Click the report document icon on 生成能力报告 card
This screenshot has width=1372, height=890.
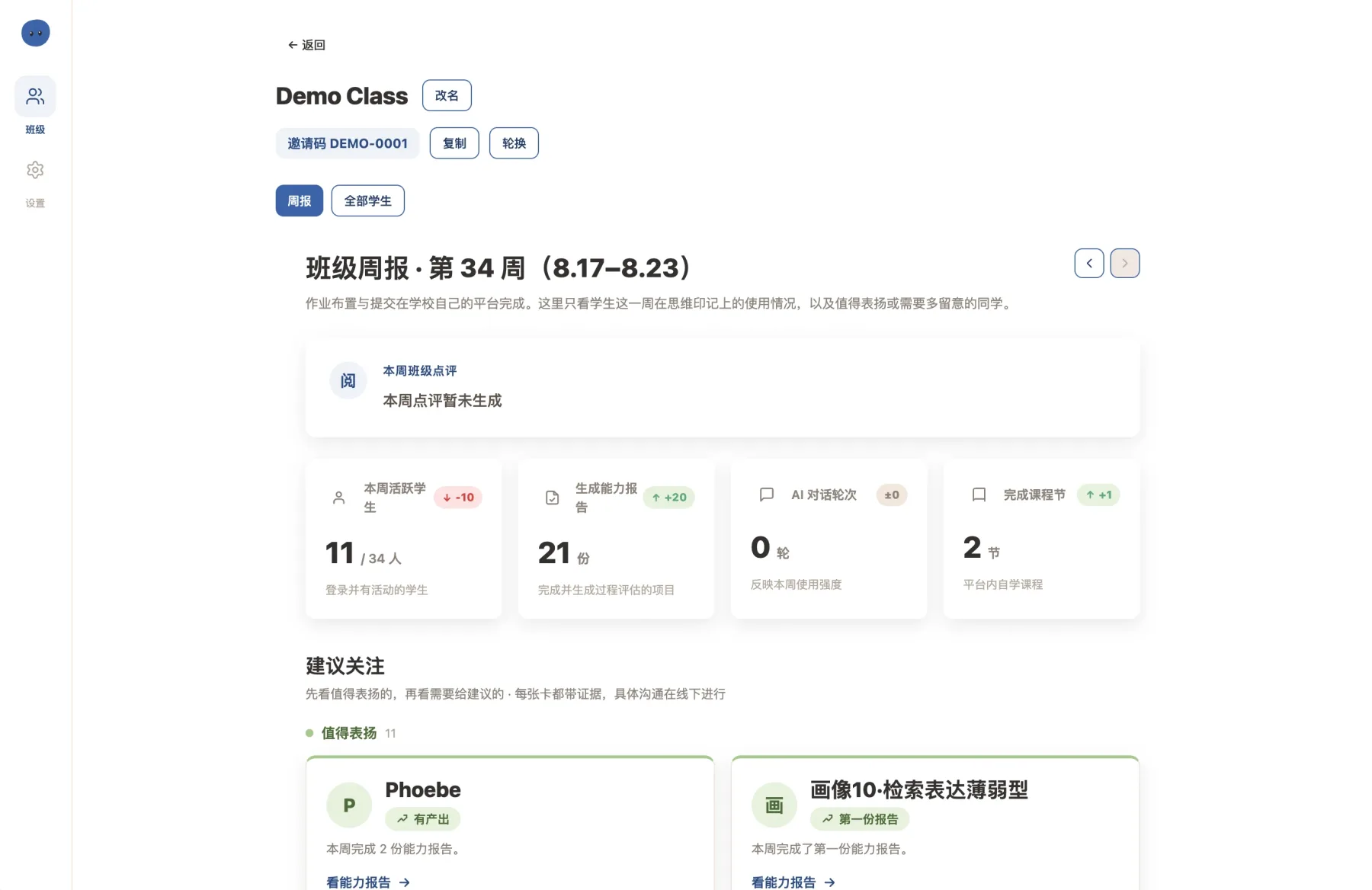pyautogui.click(x=553, y=498)
